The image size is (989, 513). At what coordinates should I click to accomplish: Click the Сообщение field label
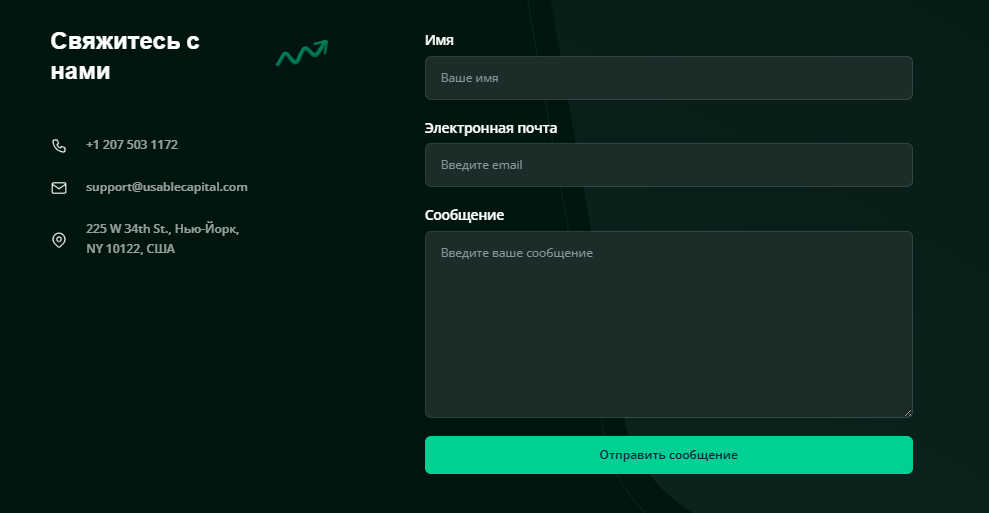pos(464,215)
